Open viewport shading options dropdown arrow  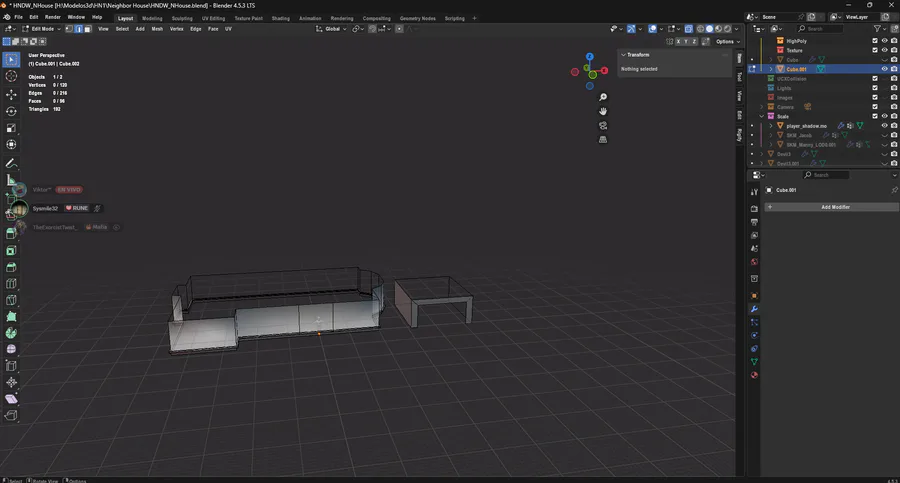pyautogui.click(x=736, y=29)
